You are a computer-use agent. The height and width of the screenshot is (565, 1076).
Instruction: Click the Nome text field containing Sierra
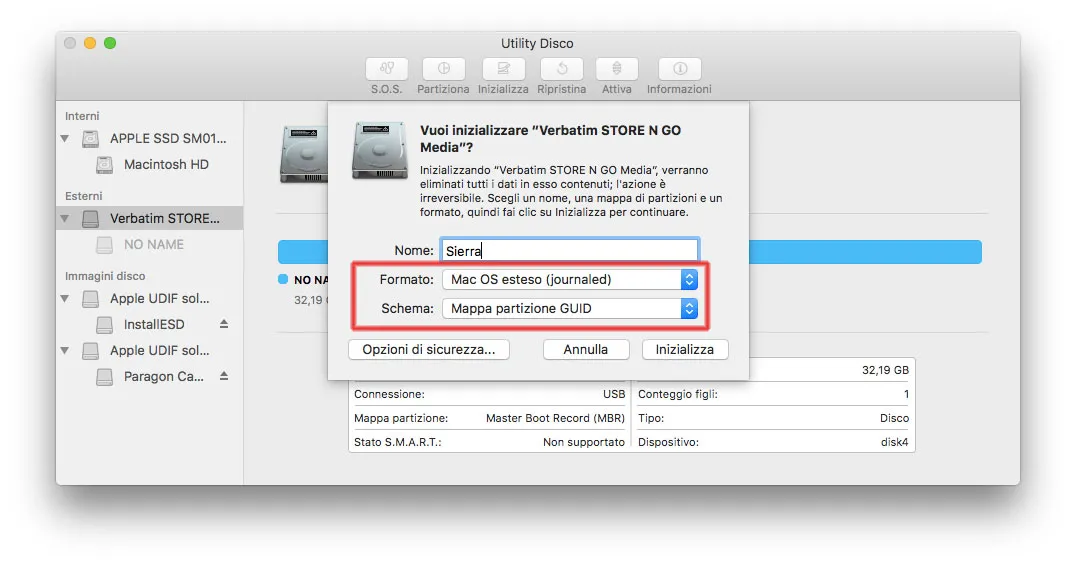coord(569,251)
